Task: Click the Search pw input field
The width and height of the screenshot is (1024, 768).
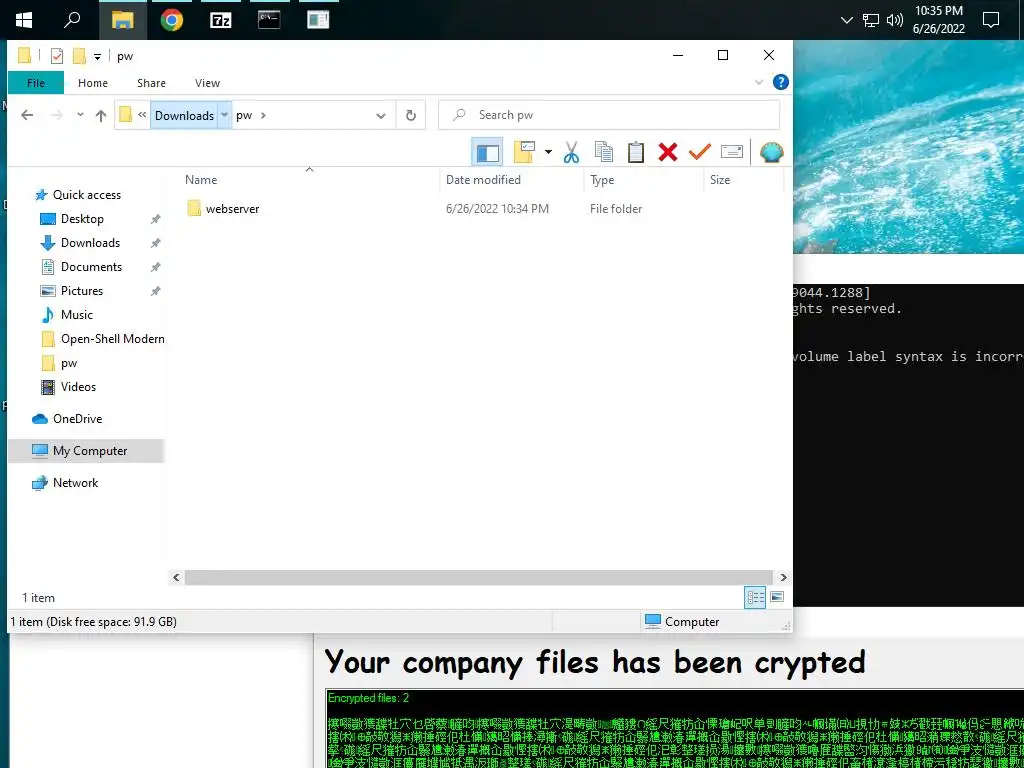Action: [609, 115]
